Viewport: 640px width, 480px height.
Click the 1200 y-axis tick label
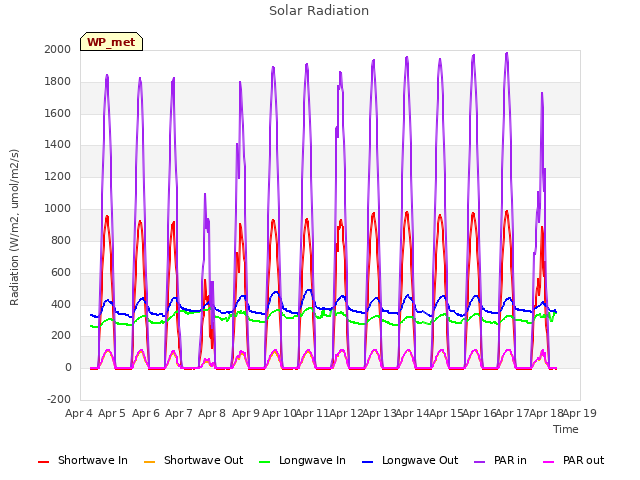58,177
